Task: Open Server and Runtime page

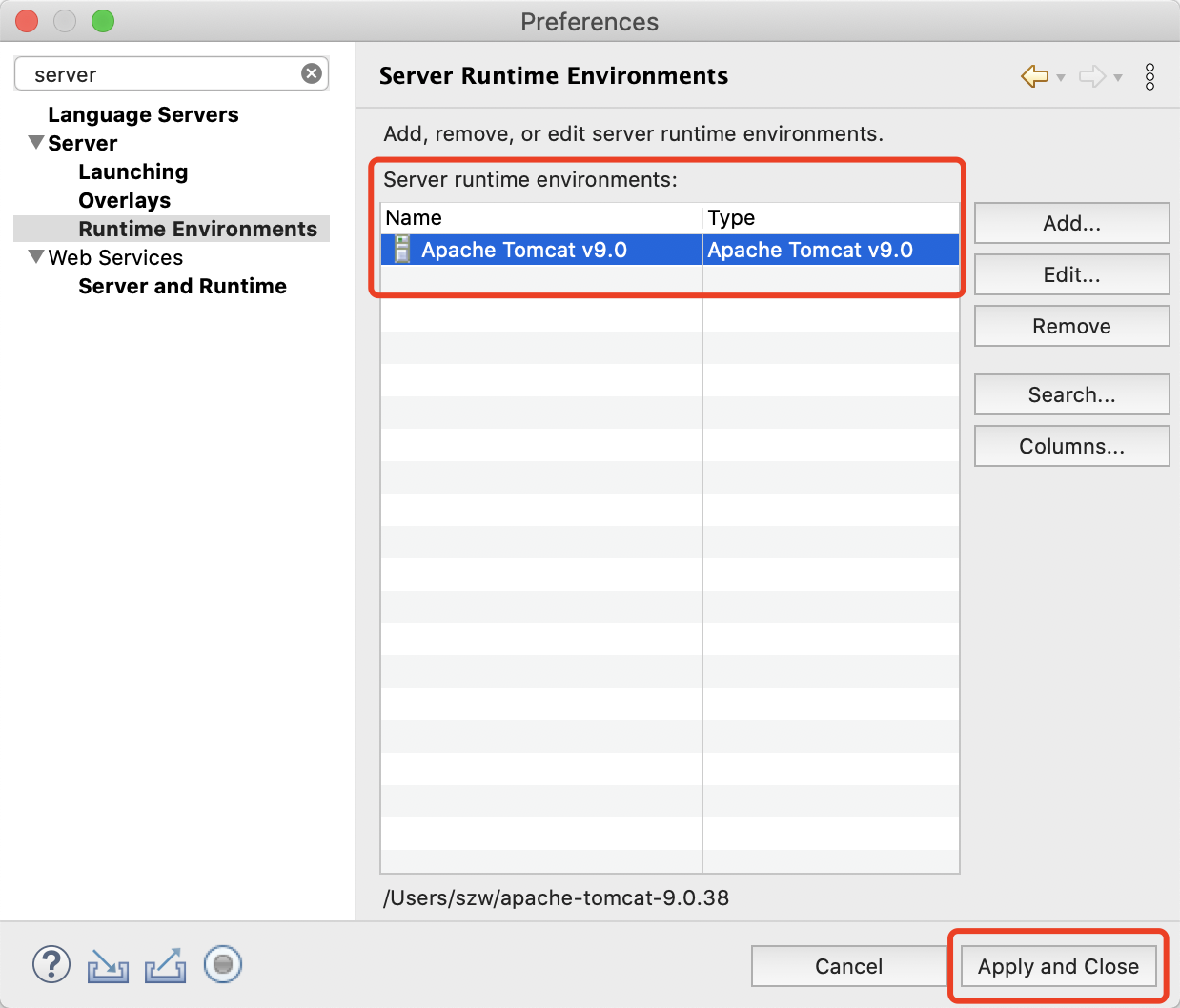Action: coord(183,286)
